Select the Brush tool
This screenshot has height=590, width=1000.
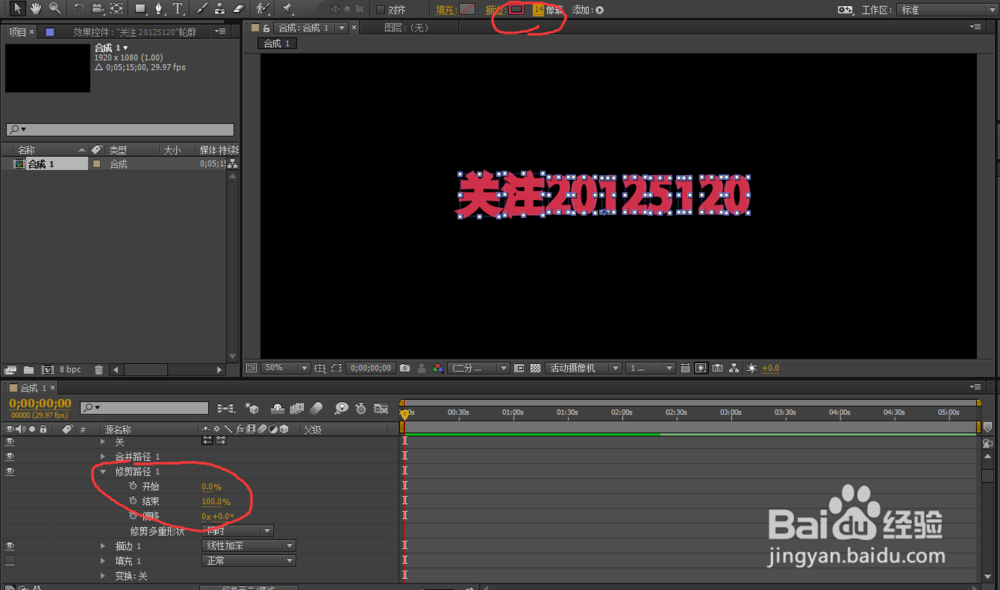click(202, 9)
